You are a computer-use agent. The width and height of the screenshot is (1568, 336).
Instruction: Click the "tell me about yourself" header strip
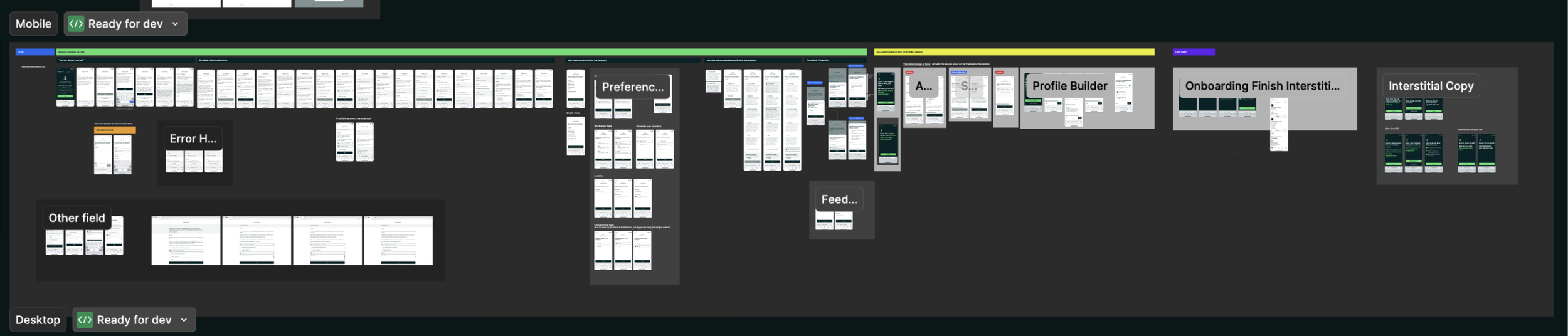point(125,60)
